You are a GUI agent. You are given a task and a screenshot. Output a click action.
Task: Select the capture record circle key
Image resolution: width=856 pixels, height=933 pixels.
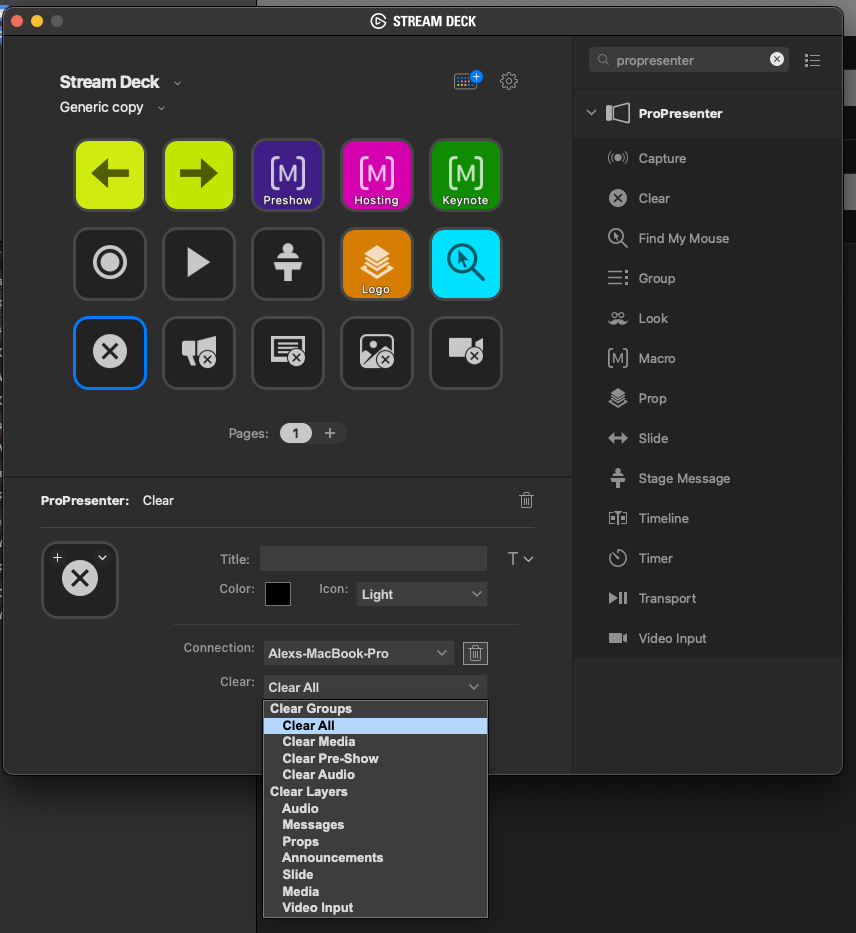tap(110, 264)
